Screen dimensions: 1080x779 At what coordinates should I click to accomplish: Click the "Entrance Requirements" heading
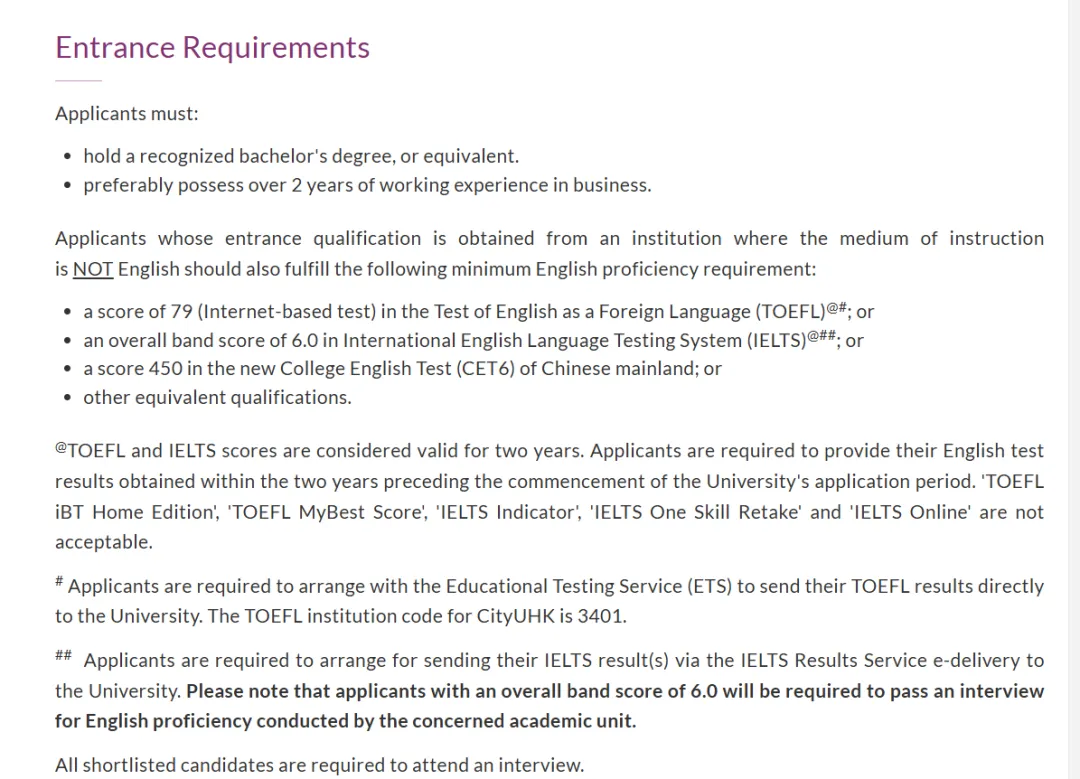tap(212, 47)
